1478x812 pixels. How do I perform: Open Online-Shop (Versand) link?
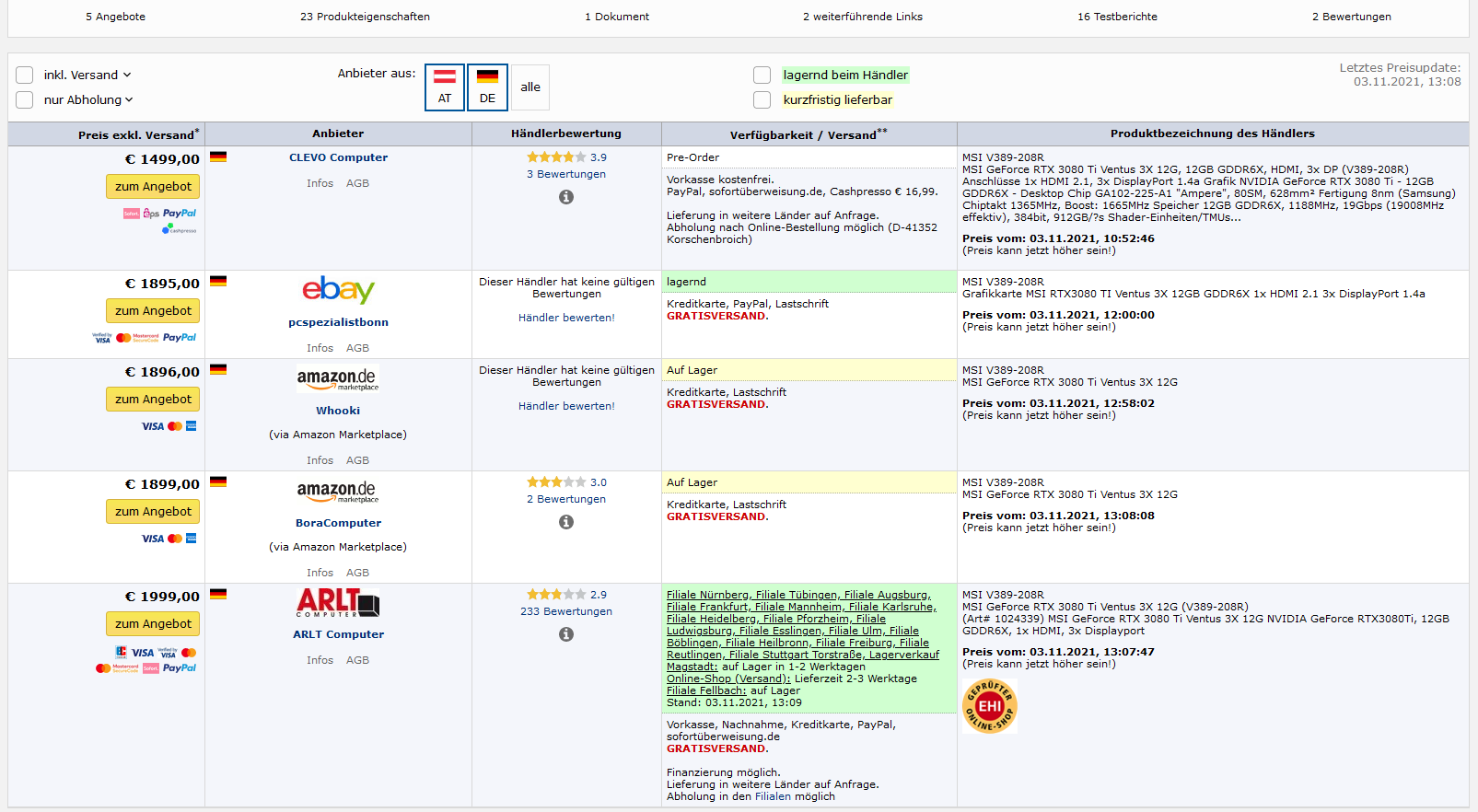coord(728,679)
